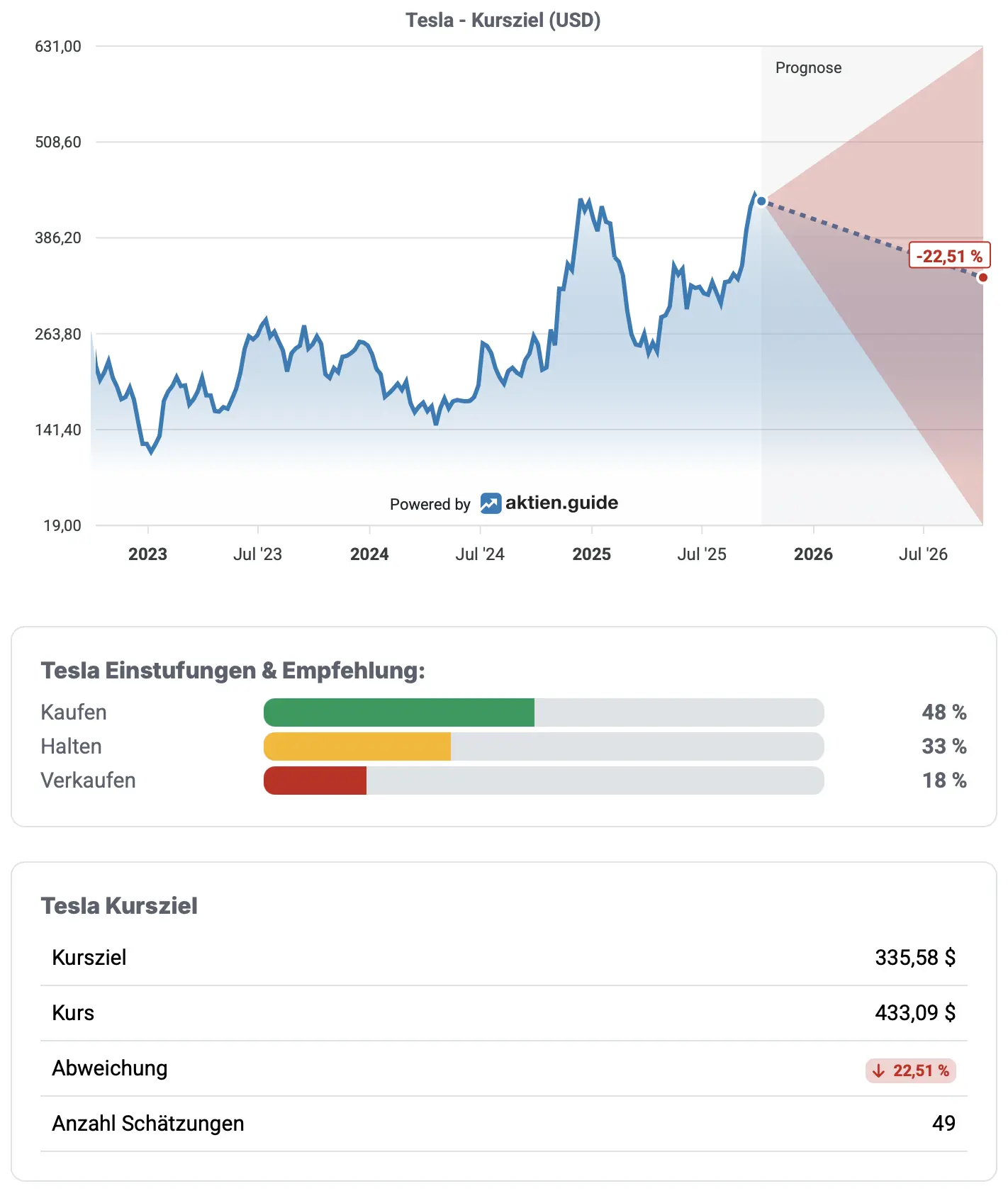
Task: Click the Abweichung 22,51 % badge
Action: tap(911, 1070)
